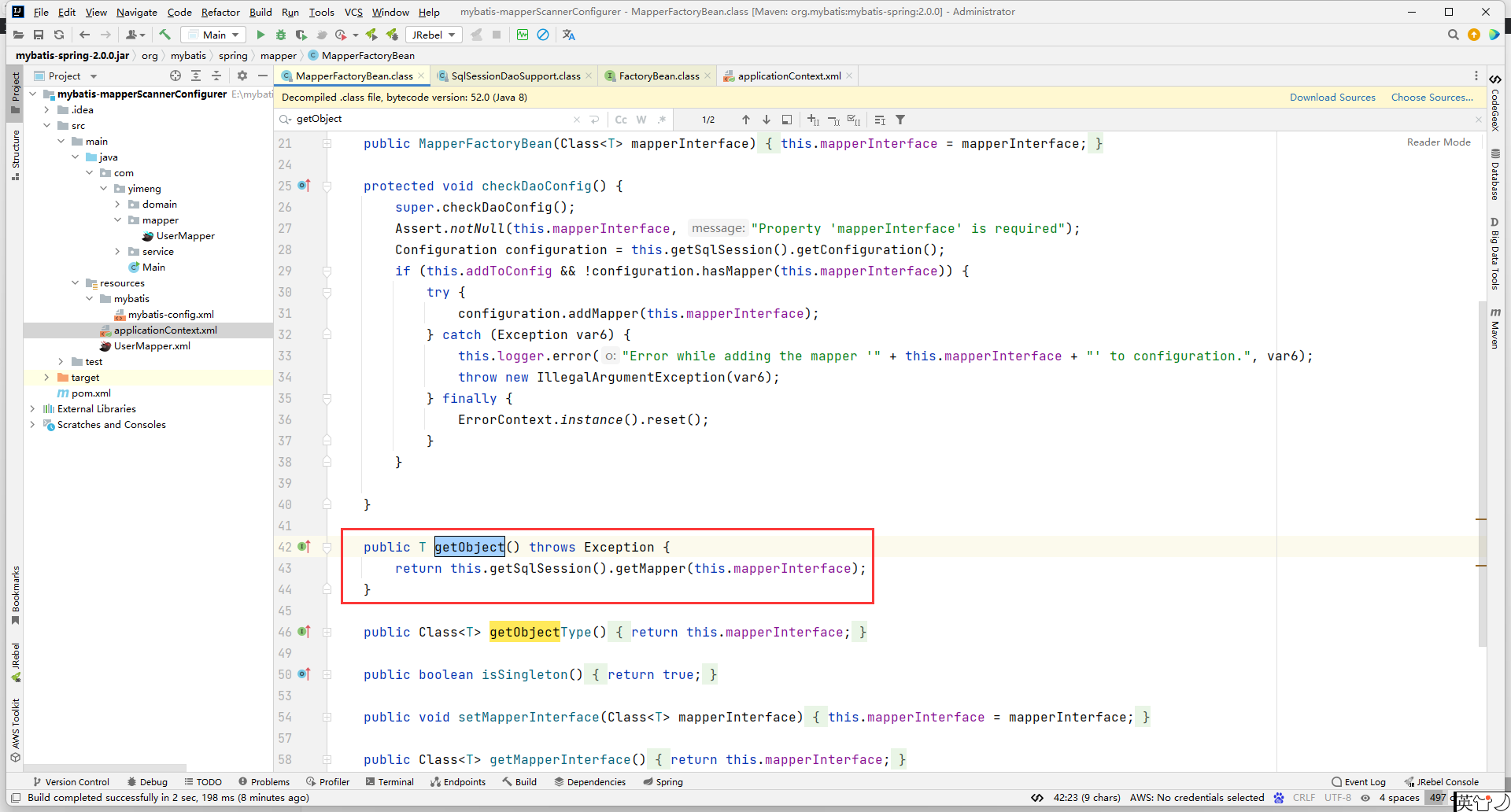Open Search Everywhere magnifier icon
The image size is (1511, 812).
point(1454,35)
